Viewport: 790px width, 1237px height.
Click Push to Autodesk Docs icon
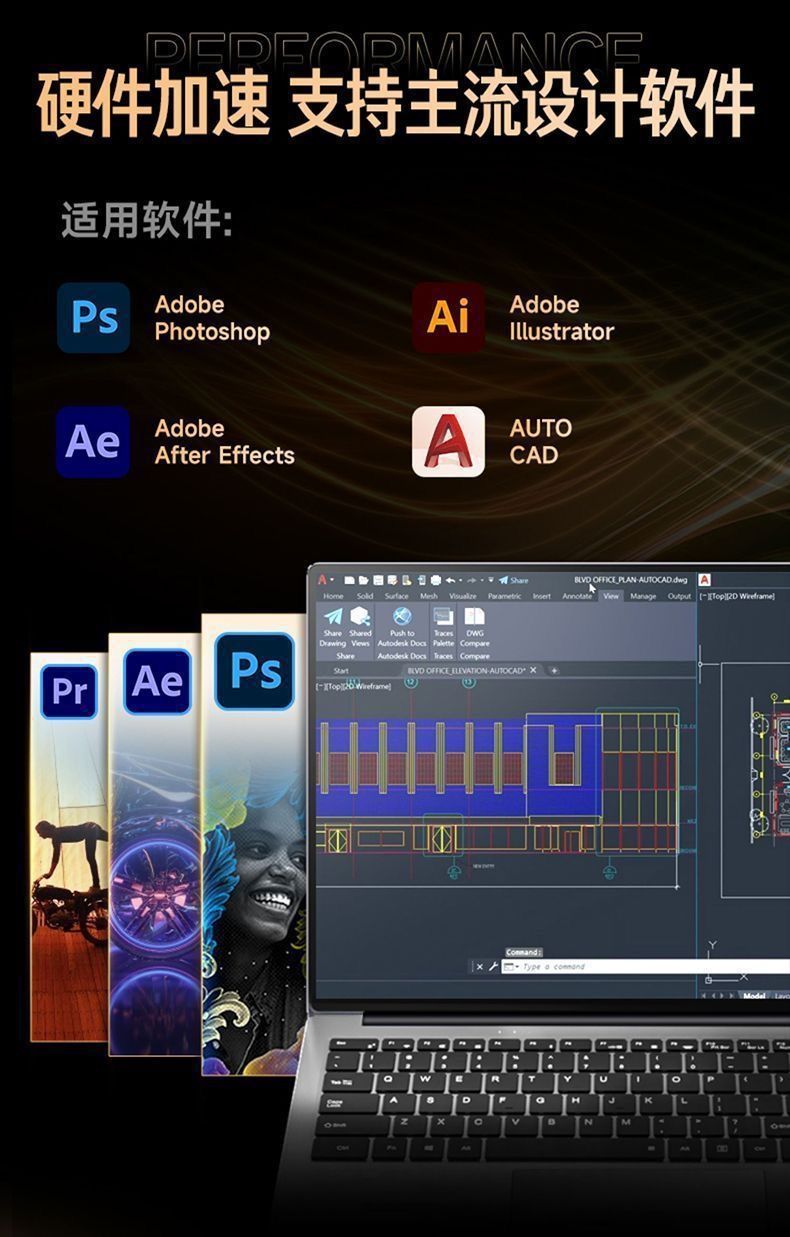tap(402, 616)
